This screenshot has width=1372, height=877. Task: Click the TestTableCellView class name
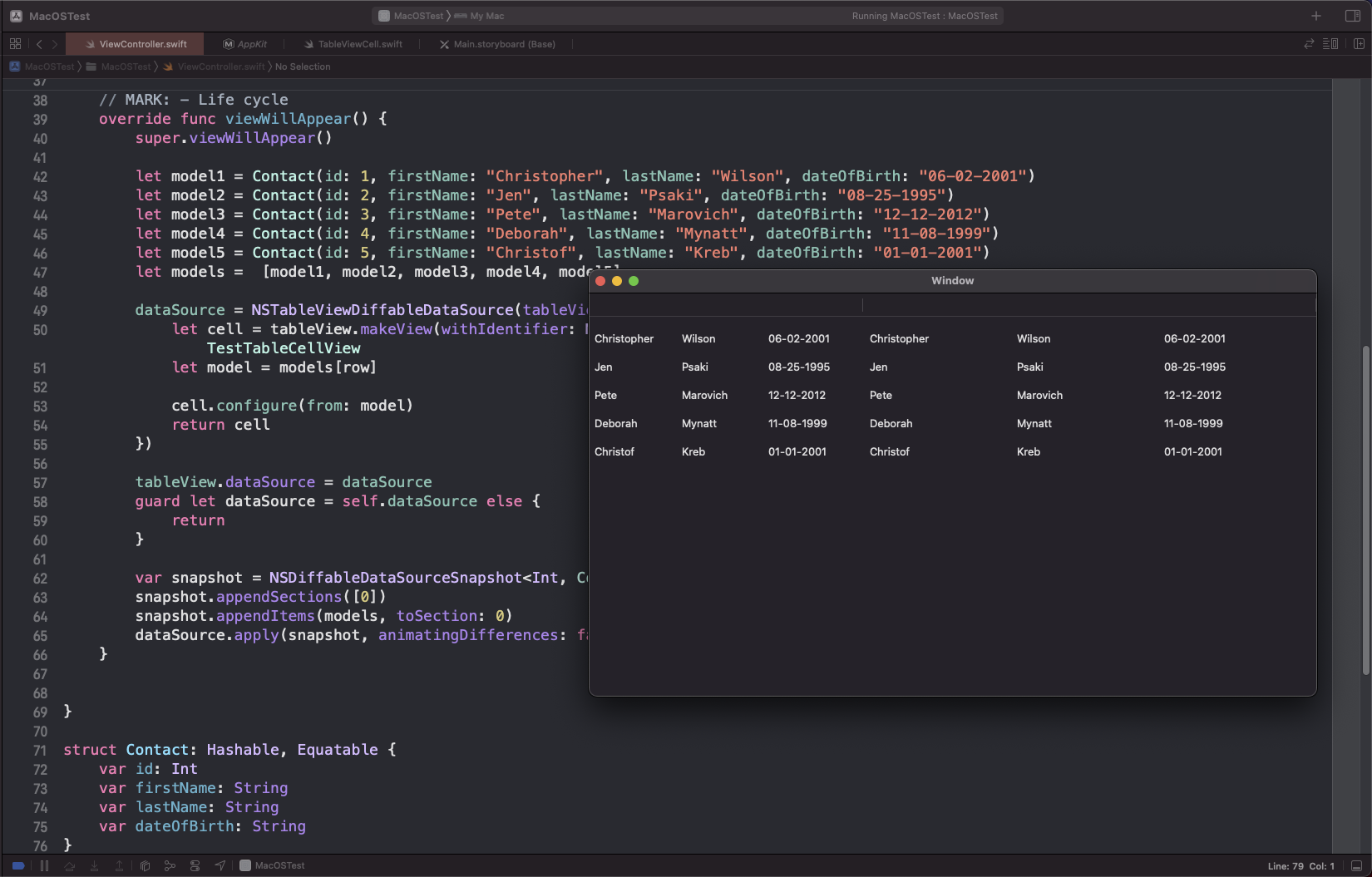coord(284,348)
